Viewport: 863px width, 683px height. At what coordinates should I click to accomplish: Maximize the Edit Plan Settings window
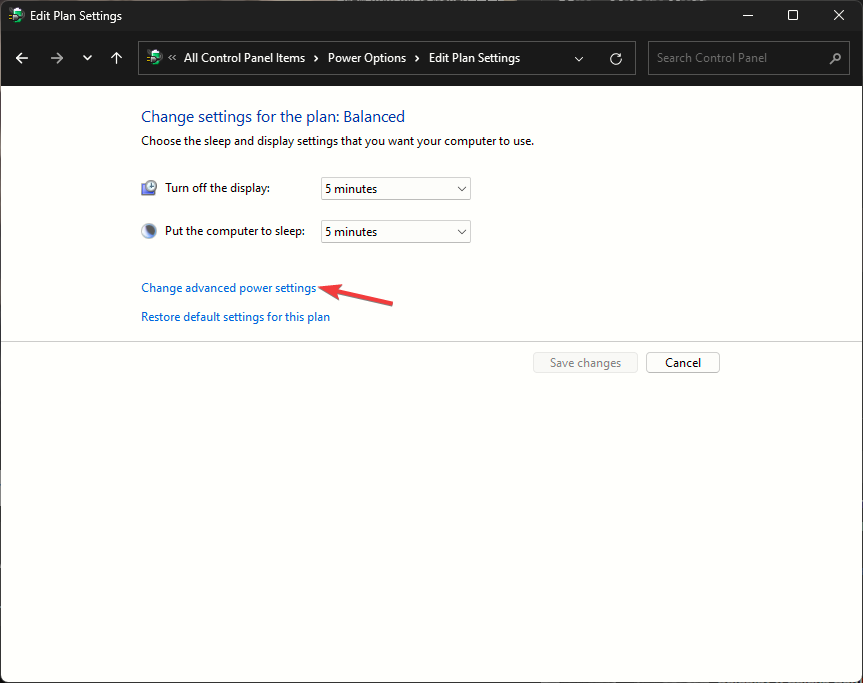(793, 15)
